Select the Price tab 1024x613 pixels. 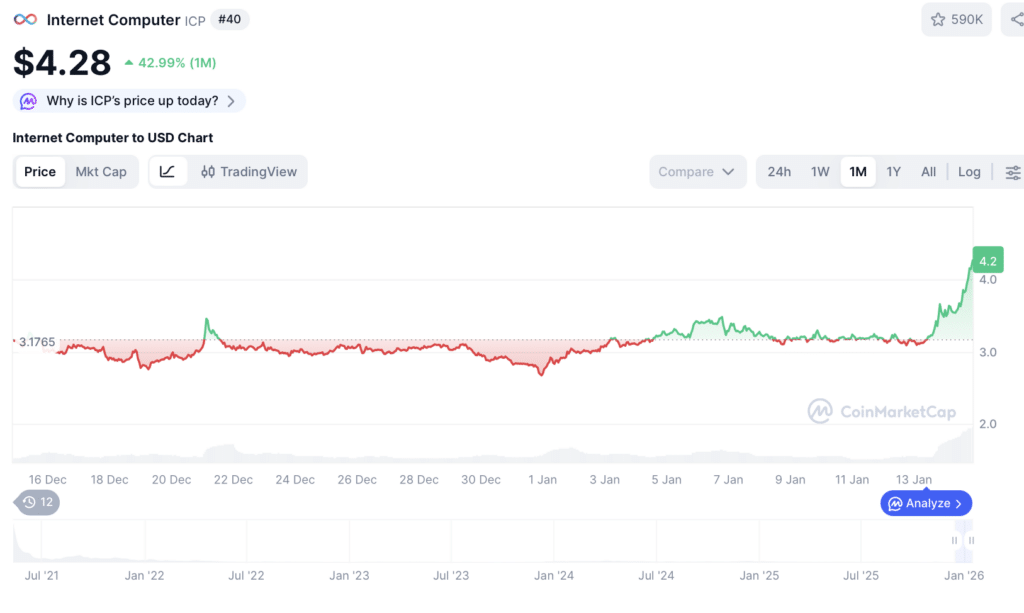point(40,172)
